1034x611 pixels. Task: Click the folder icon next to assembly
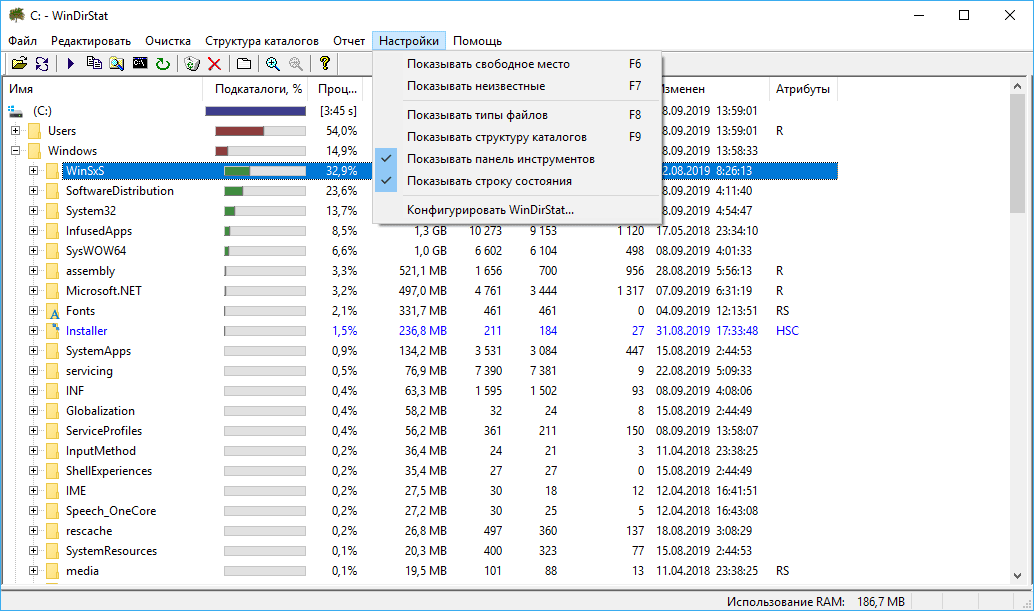[53, 271]
